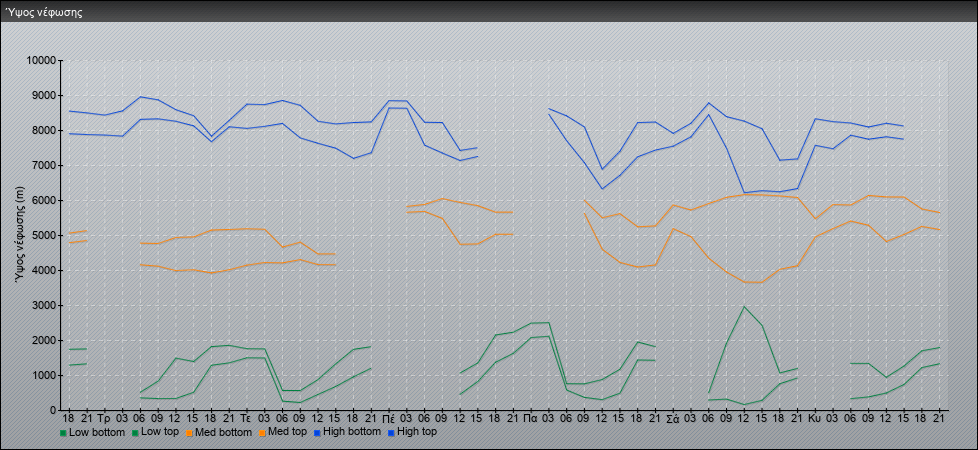Screen dimensions: 978x450
Task: Click the 0 value on the y-axis
Action: 54,410
